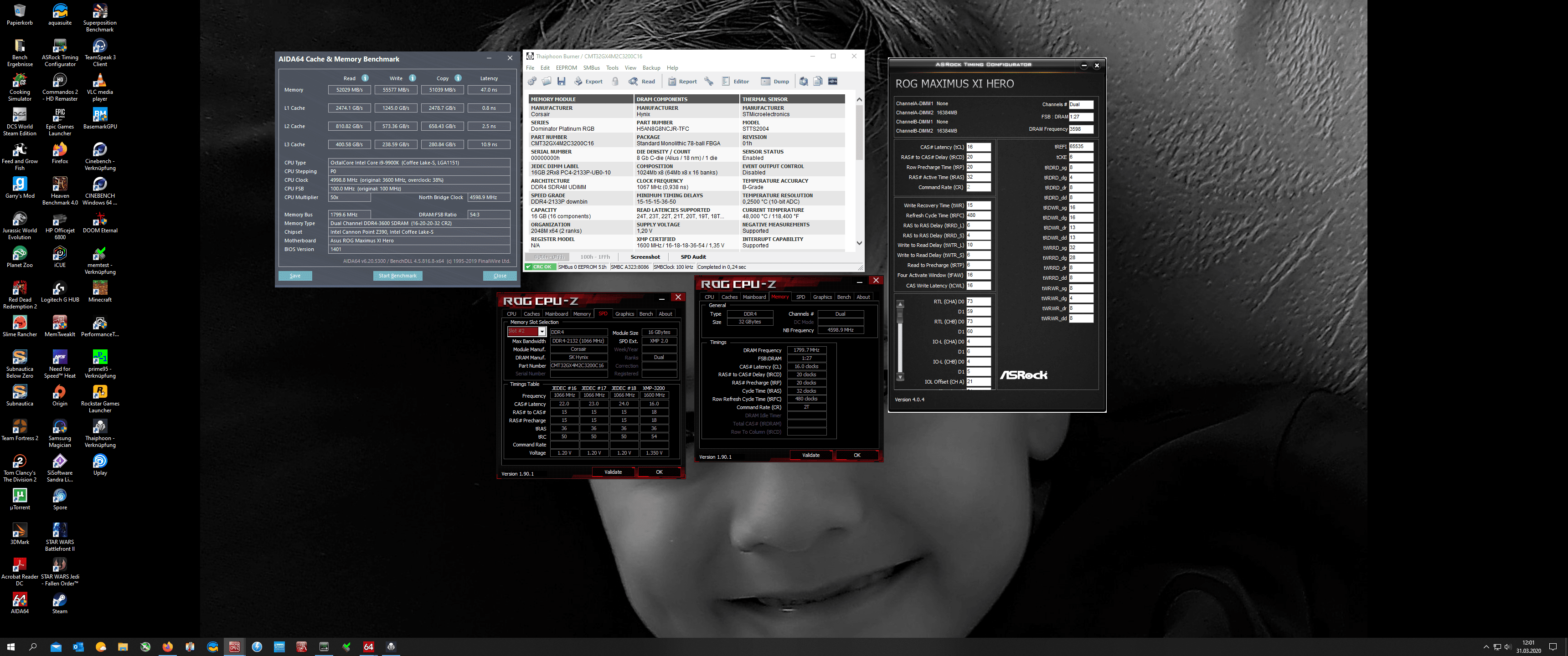Click the open-file folder icon in Thaiphoon Burner
The width and height of the screenshot is (1568, 656).
click(547, 81)
